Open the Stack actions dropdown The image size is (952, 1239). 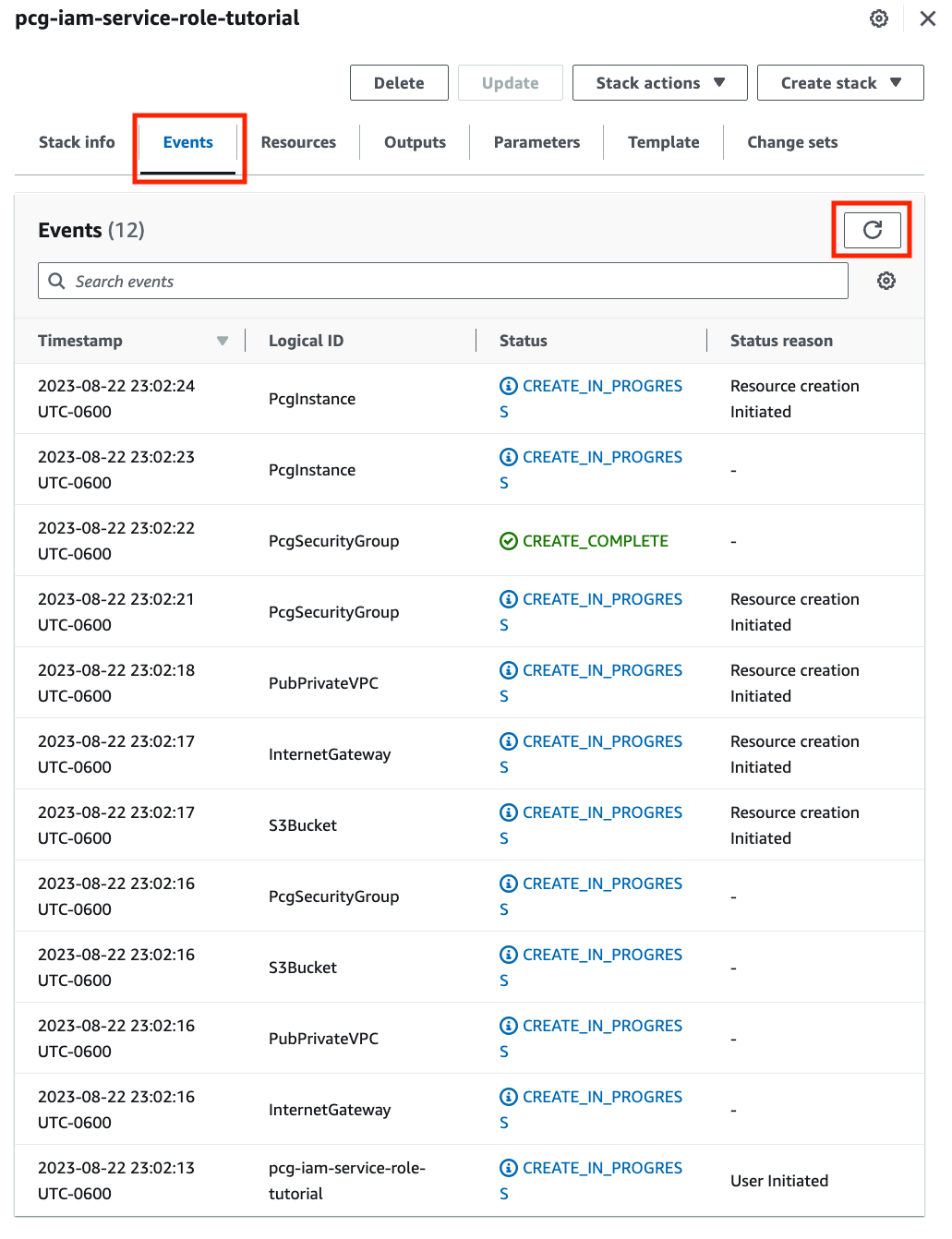pyautogui.click(x=658, y=82)
